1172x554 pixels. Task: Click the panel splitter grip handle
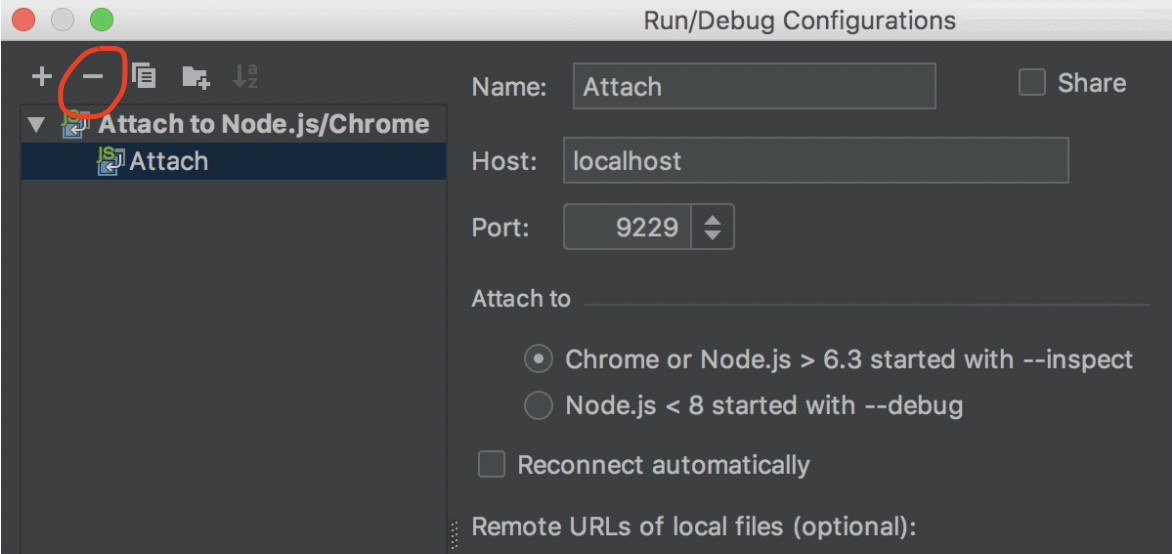[x=454, y=535]
